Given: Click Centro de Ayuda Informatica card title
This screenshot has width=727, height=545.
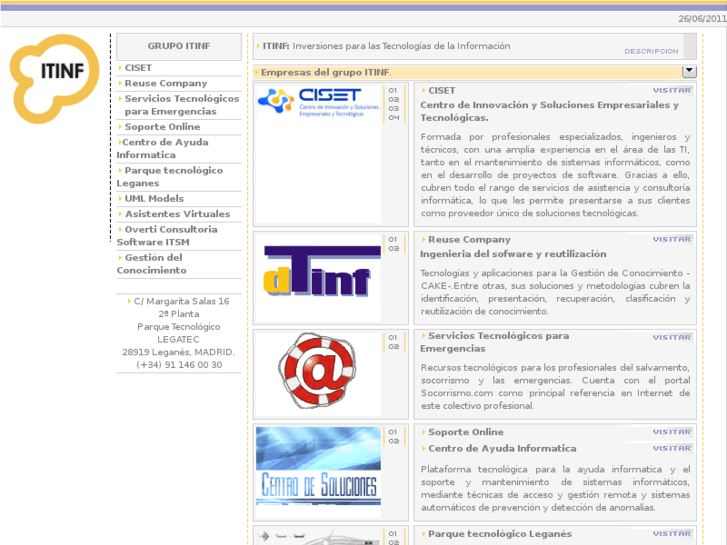Looking at the screenshot, I should pyautogui.click(x=502, y=448).
